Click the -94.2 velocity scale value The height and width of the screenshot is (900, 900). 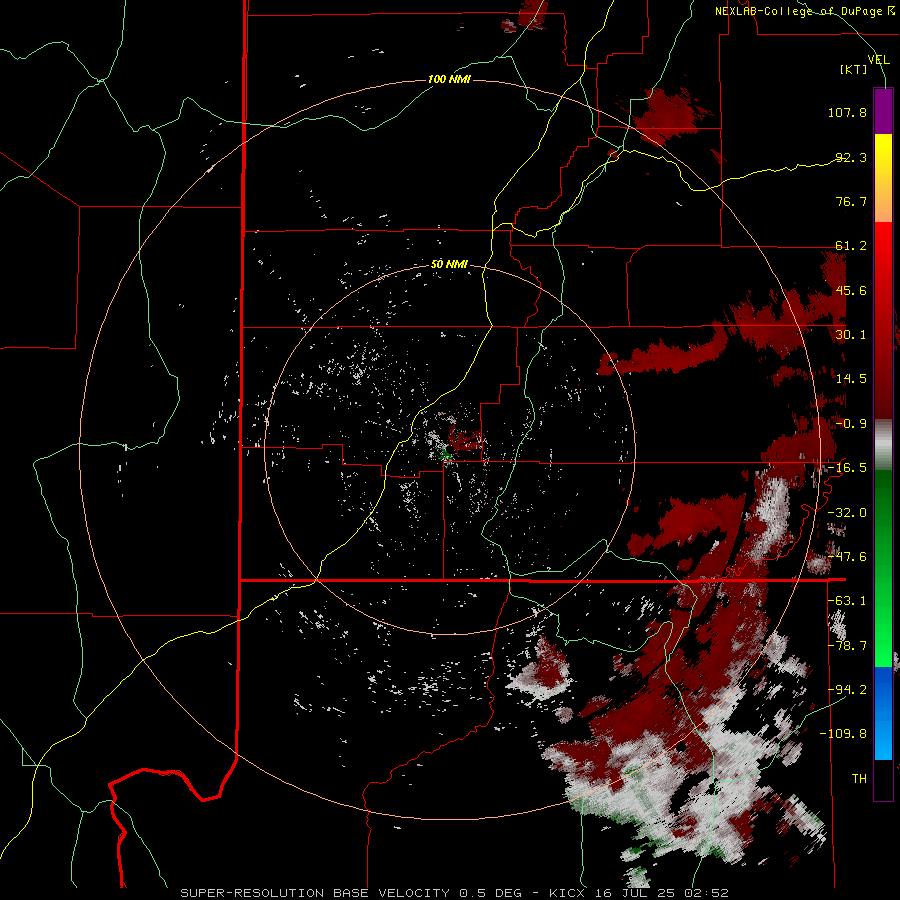coord(847,690)
